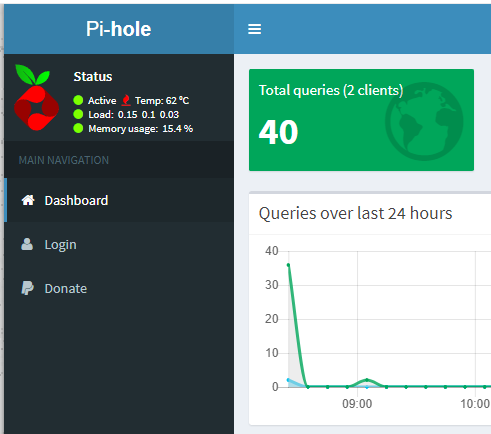Click the red temperature flame icon
Image resolution: width=491 pixels, height=434 pixels.
(x=126, y=100)
